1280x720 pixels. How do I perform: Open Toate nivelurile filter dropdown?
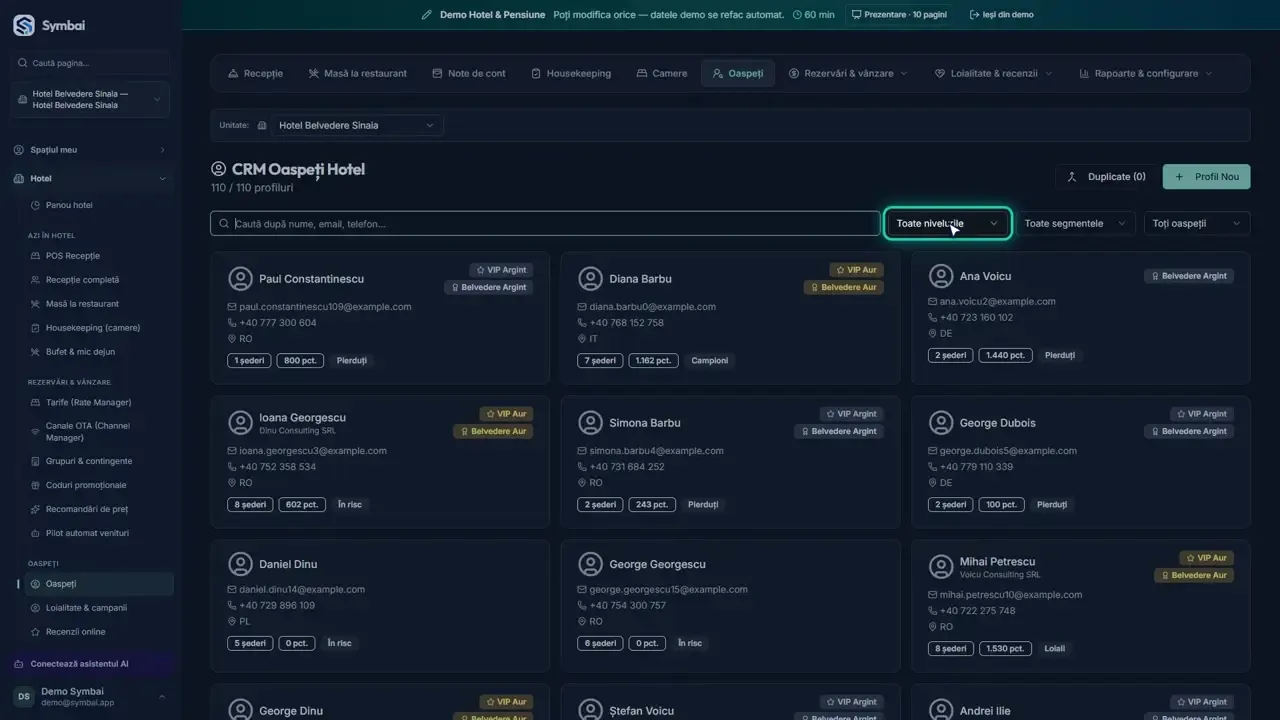pyautogui.click(x=948, y=224)
